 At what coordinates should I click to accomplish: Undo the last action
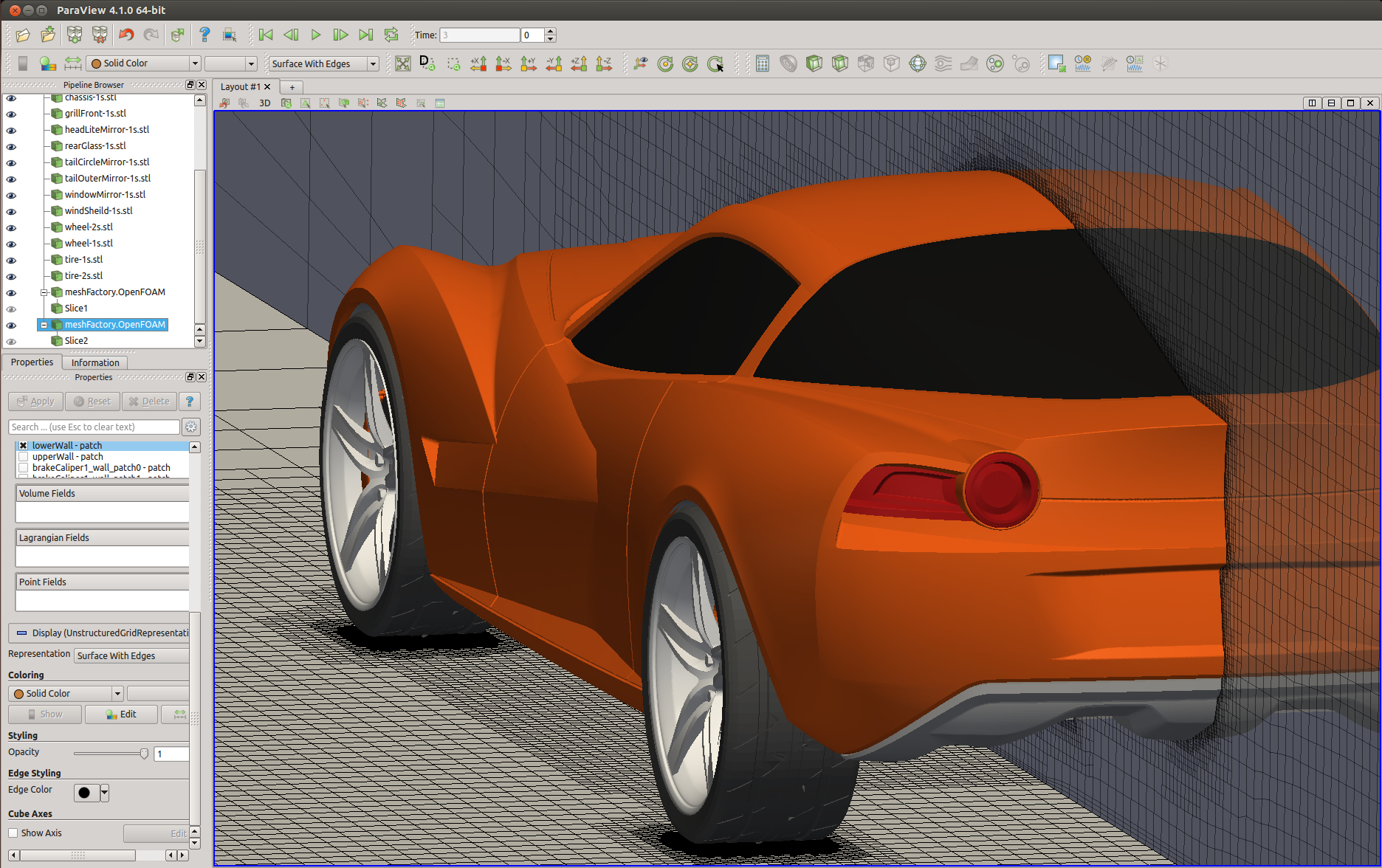126,35
